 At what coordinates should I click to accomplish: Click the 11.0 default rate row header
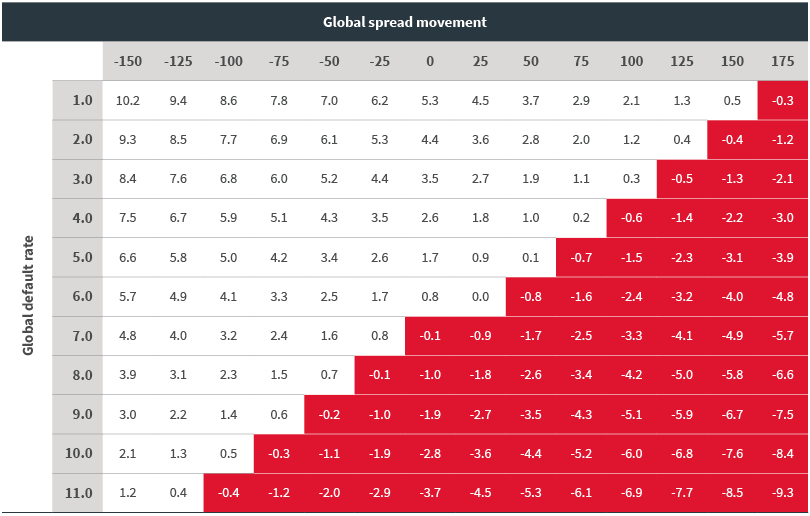click(x=79, y=493)
